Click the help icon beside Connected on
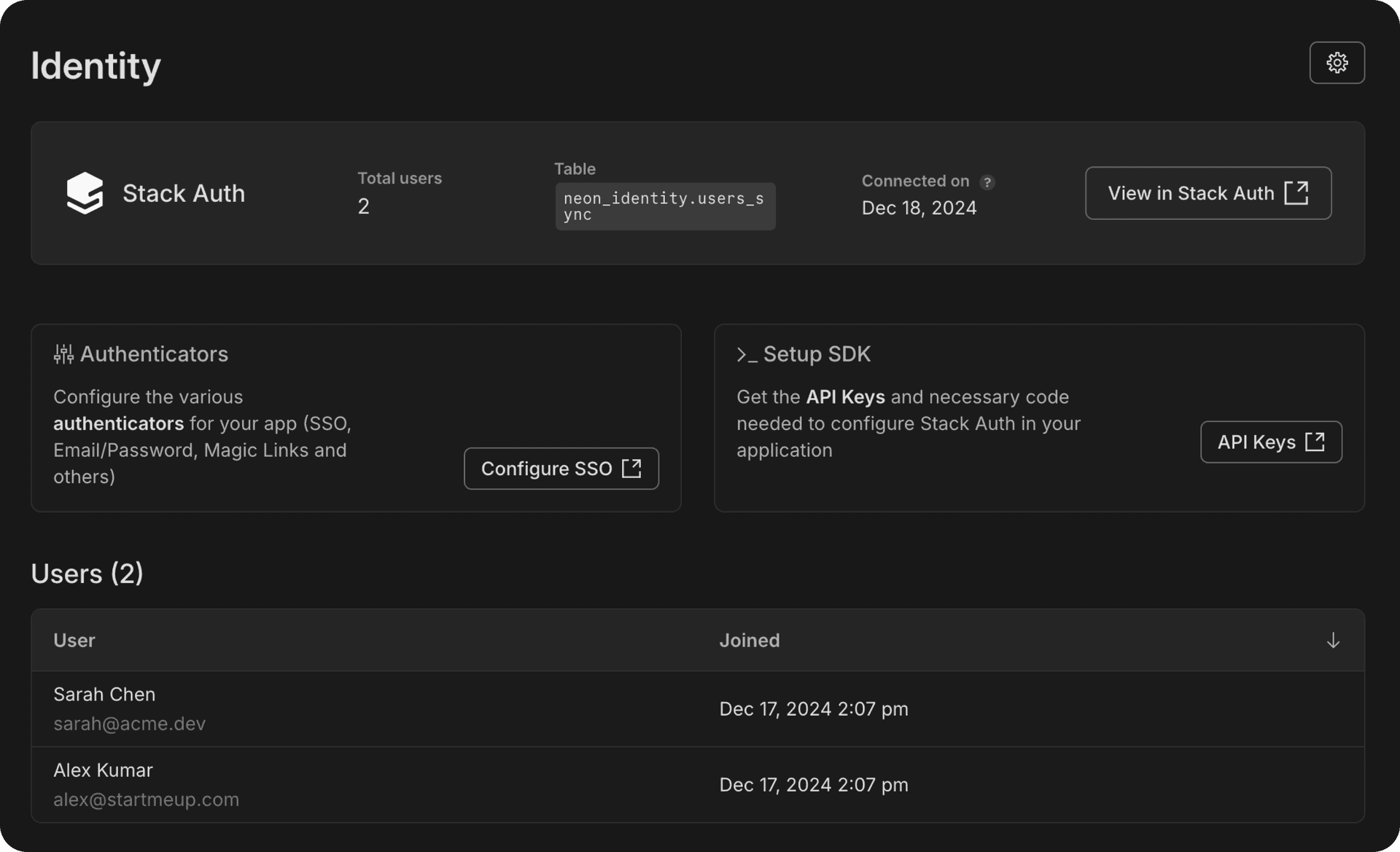Image resolution: width=1400 pixels, height=852 pixels. [x=988, y=182]
